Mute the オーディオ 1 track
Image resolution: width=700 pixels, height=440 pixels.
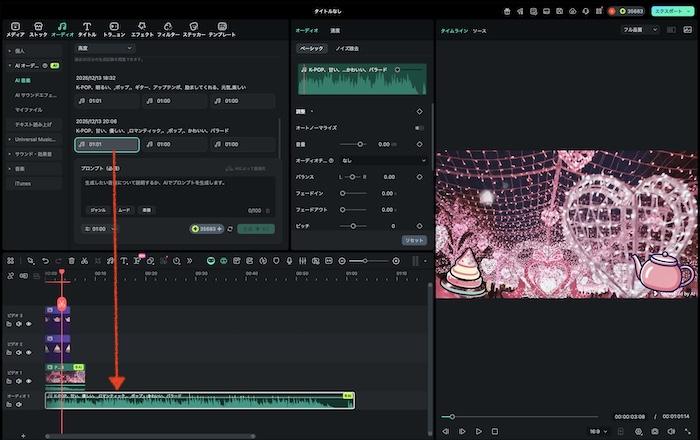[19, 404]
